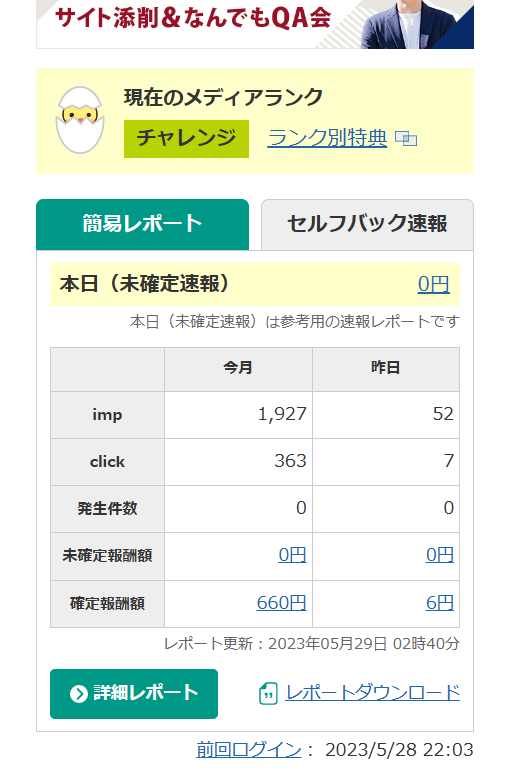Screen dimensions: 507x774
Task: Switch to the セルフバック速報 tab
Action: [367, 225]
